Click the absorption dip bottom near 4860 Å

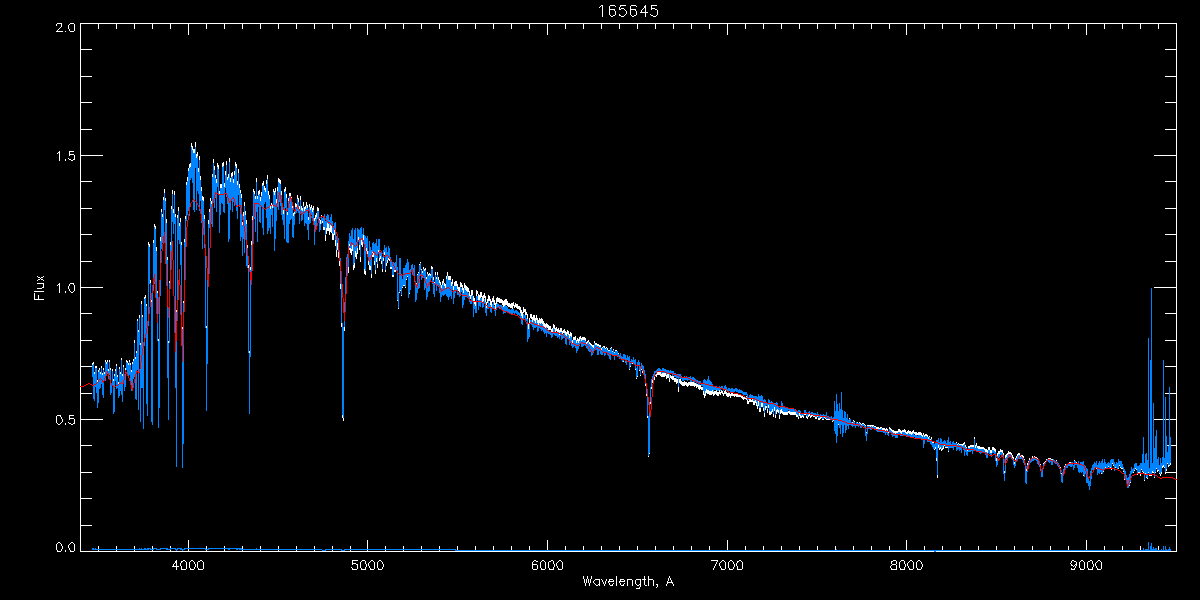coord(343,417)
